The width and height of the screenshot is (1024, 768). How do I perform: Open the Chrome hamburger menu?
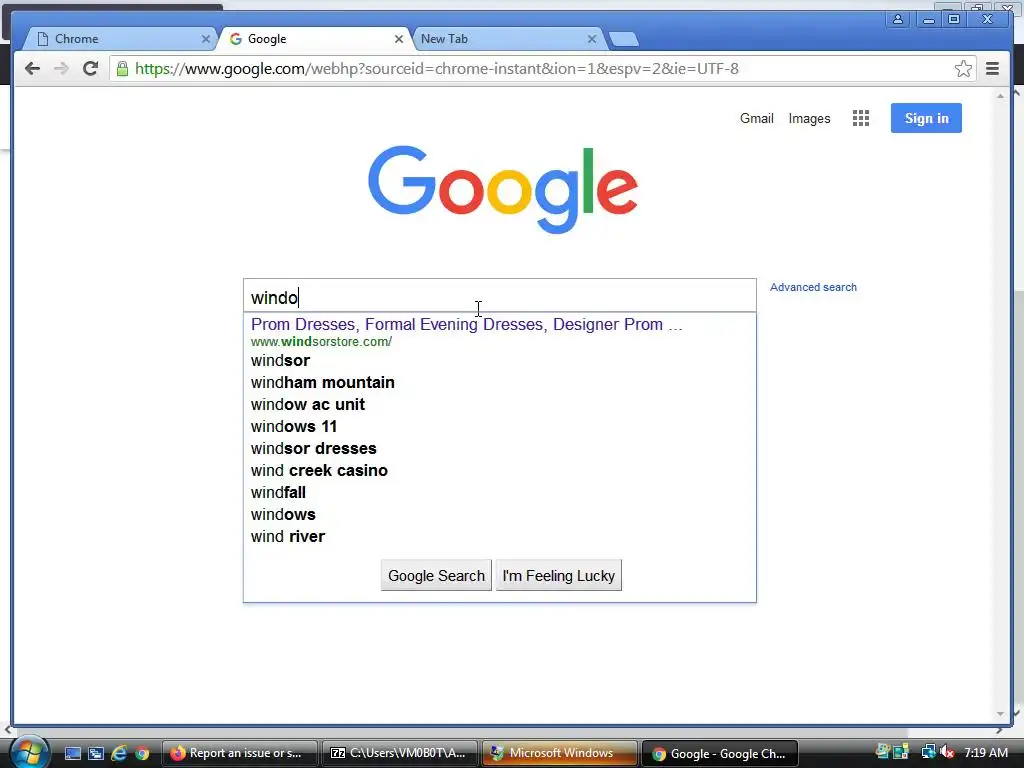[992, 69]
